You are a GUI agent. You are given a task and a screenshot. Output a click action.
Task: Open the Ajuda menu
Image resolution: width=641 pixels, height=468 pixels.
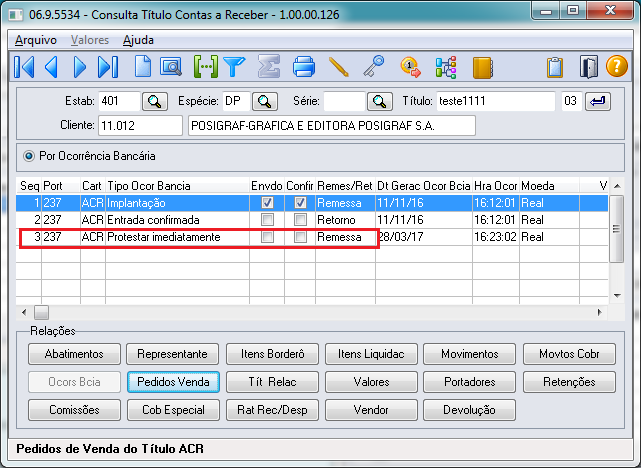pos(138,40)
